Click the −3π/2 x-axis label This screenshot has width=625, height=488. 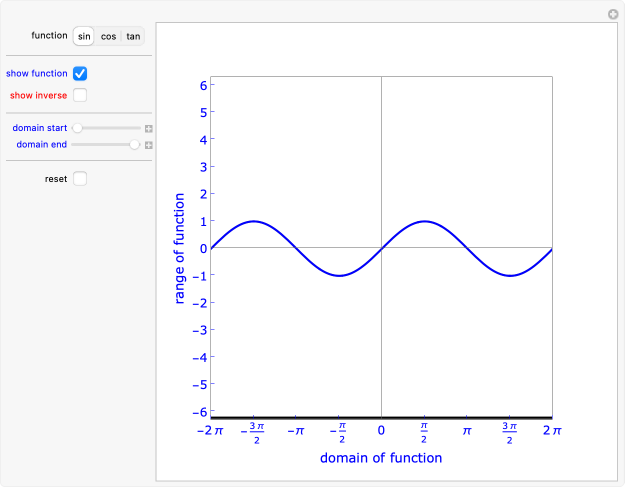point(253,433)
